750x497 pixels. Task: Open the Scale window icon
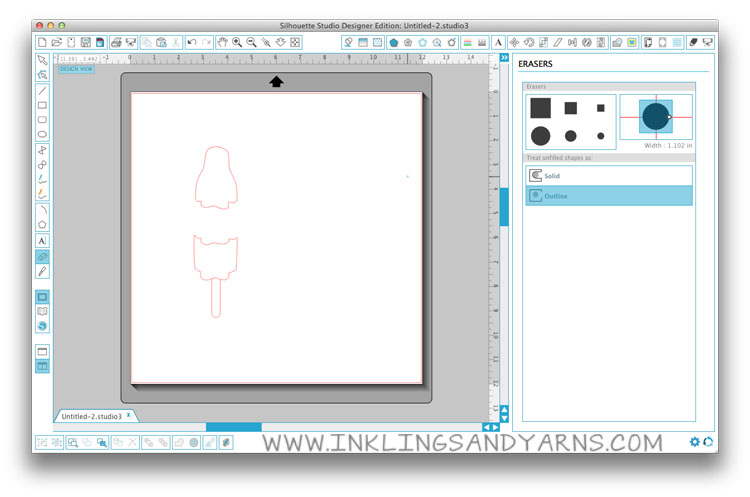543,42
